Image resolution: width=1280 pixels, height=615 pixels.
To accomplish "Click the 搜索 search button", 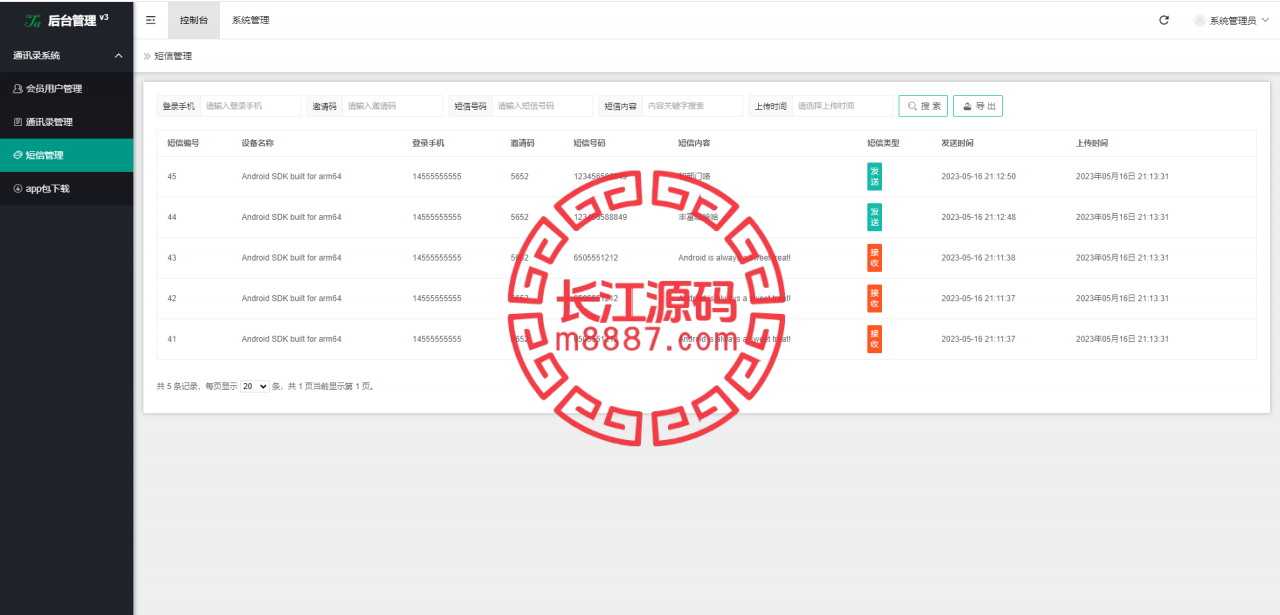I will 923,106.
